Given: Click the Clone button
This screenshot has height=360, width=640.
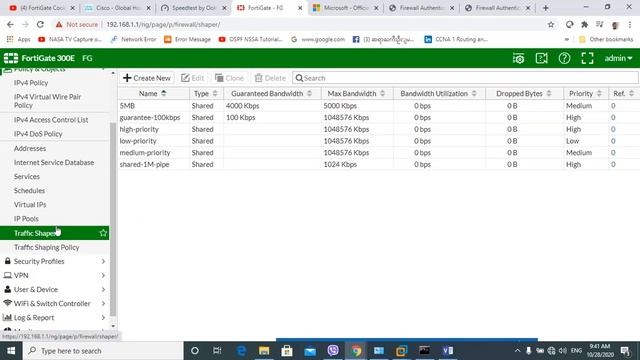Looking at the screenshot, I should [229, 78].
